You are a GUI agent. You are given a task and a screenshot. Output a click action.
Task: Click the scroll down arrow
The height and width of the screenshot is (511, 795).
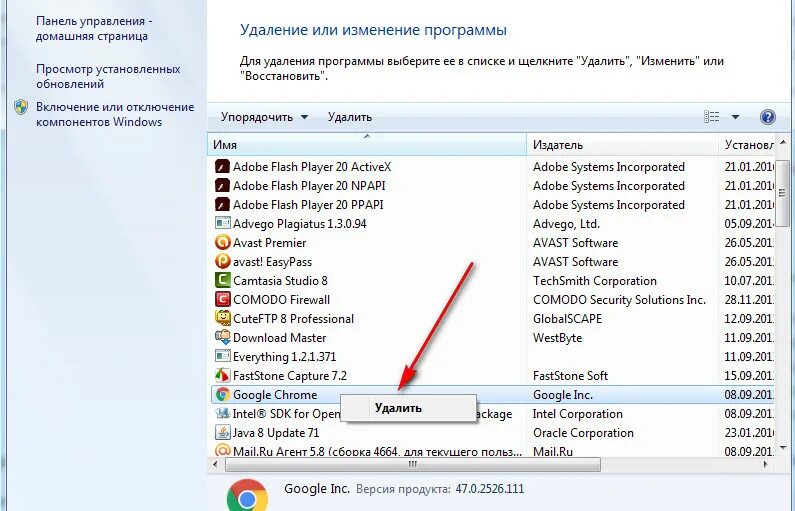[783, 448]
